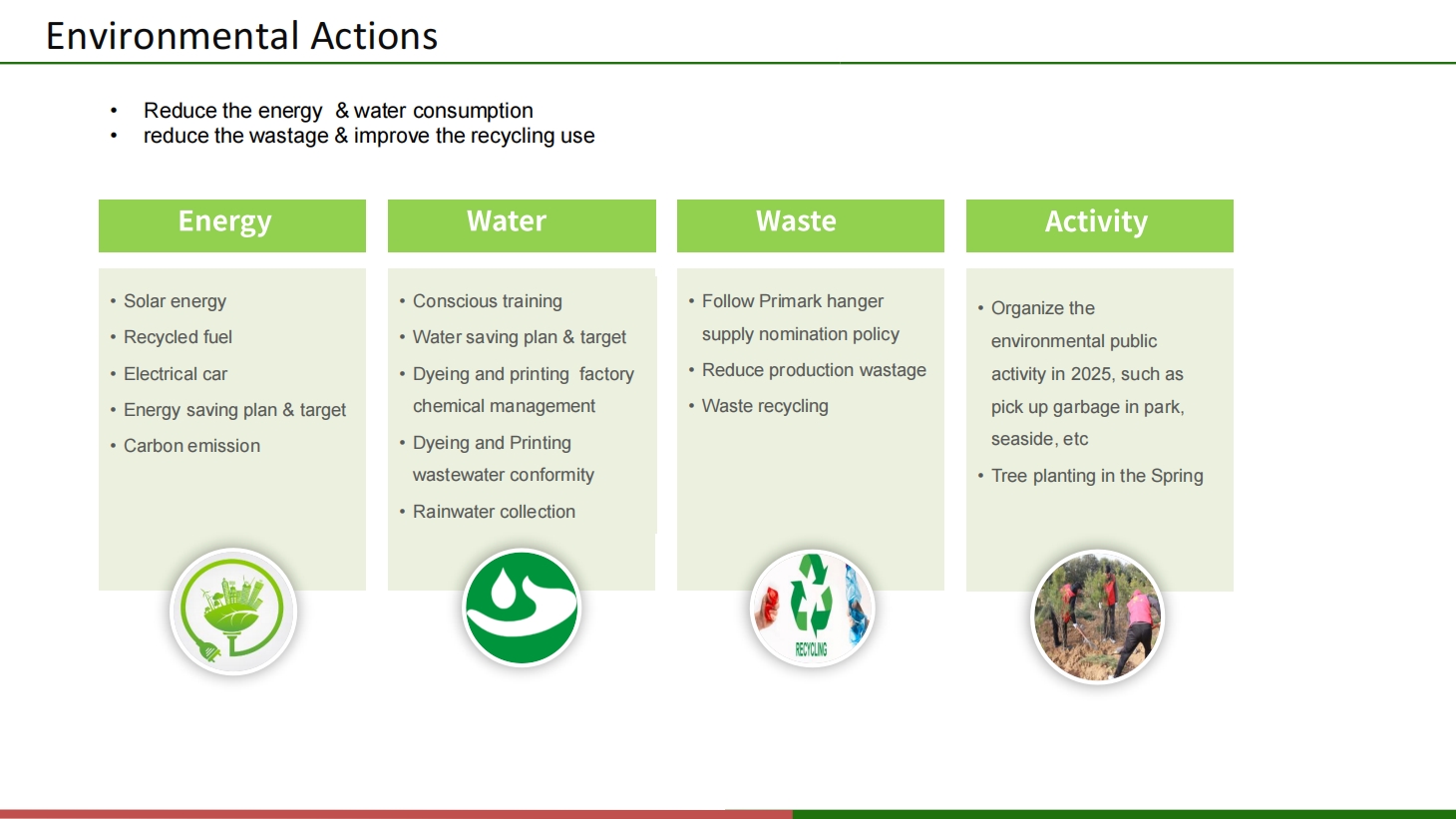Select the Activity header banner
1456x819 pixels.
[x=1099, y=224]
